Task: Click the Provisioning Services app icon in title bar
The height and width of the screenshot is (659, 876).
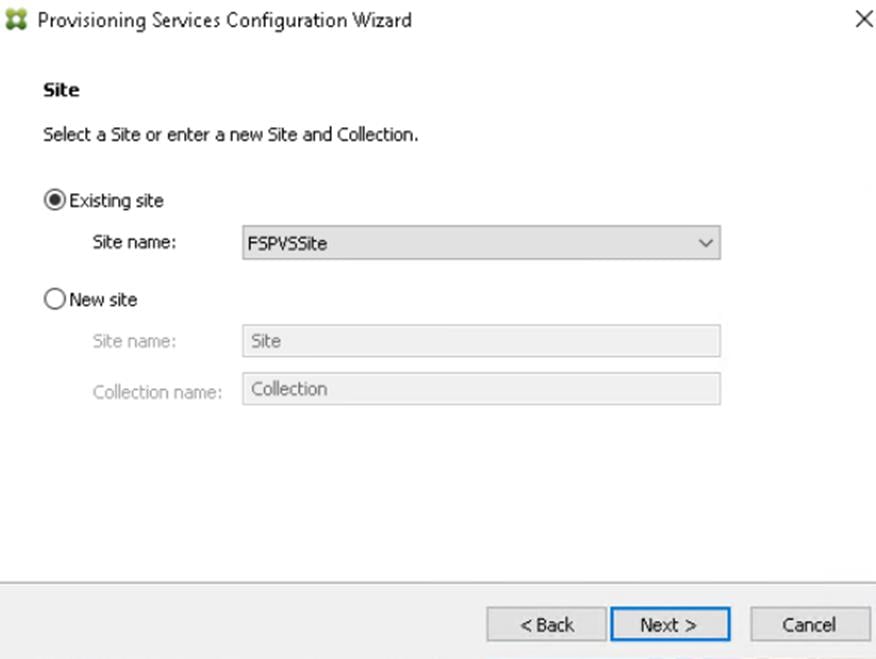Action: tap(16, 20)
